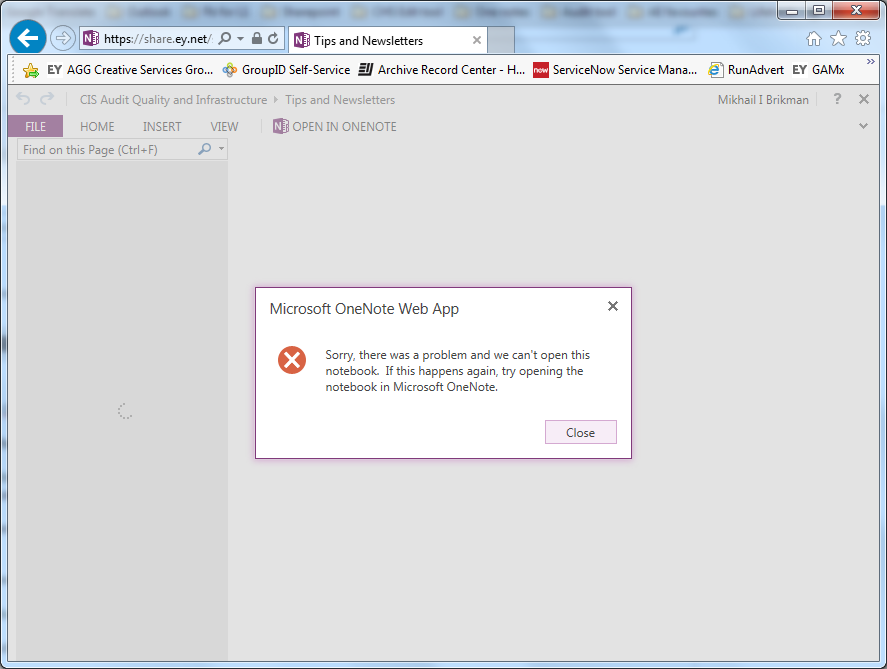The width and height of the screenshot is (887, 669).
Task: Click Tips and Newsletters breadcrumb title
Action: 340,100
